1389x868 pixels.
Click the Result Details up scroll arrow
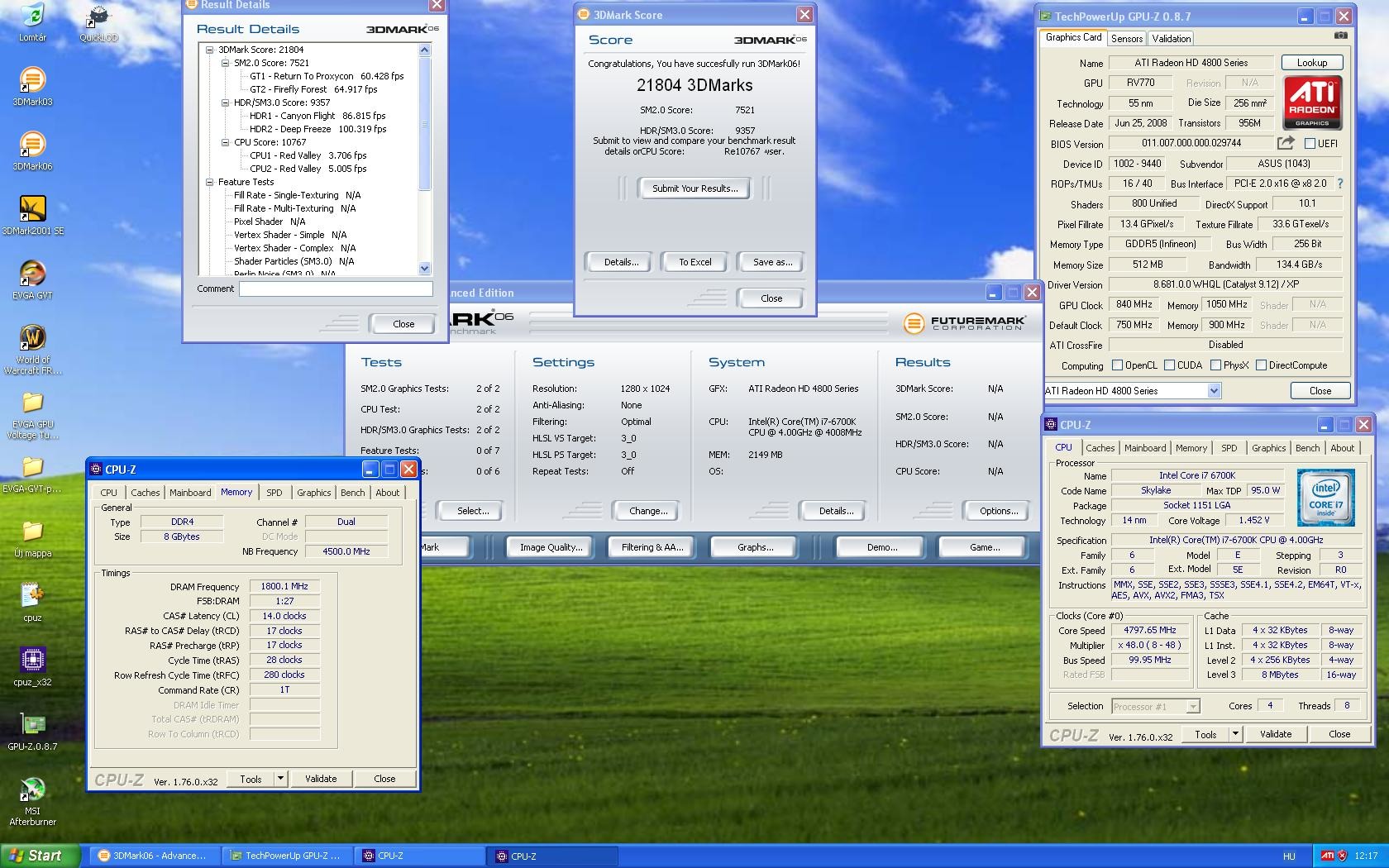click(x=425, y=50)
